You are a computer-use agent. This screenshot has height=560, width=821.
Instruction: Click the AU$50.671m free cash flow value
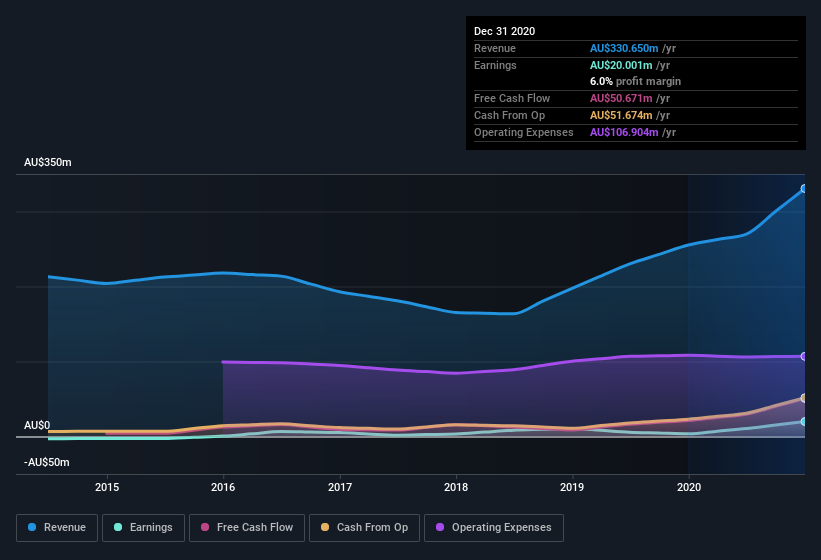click(621, 98)
